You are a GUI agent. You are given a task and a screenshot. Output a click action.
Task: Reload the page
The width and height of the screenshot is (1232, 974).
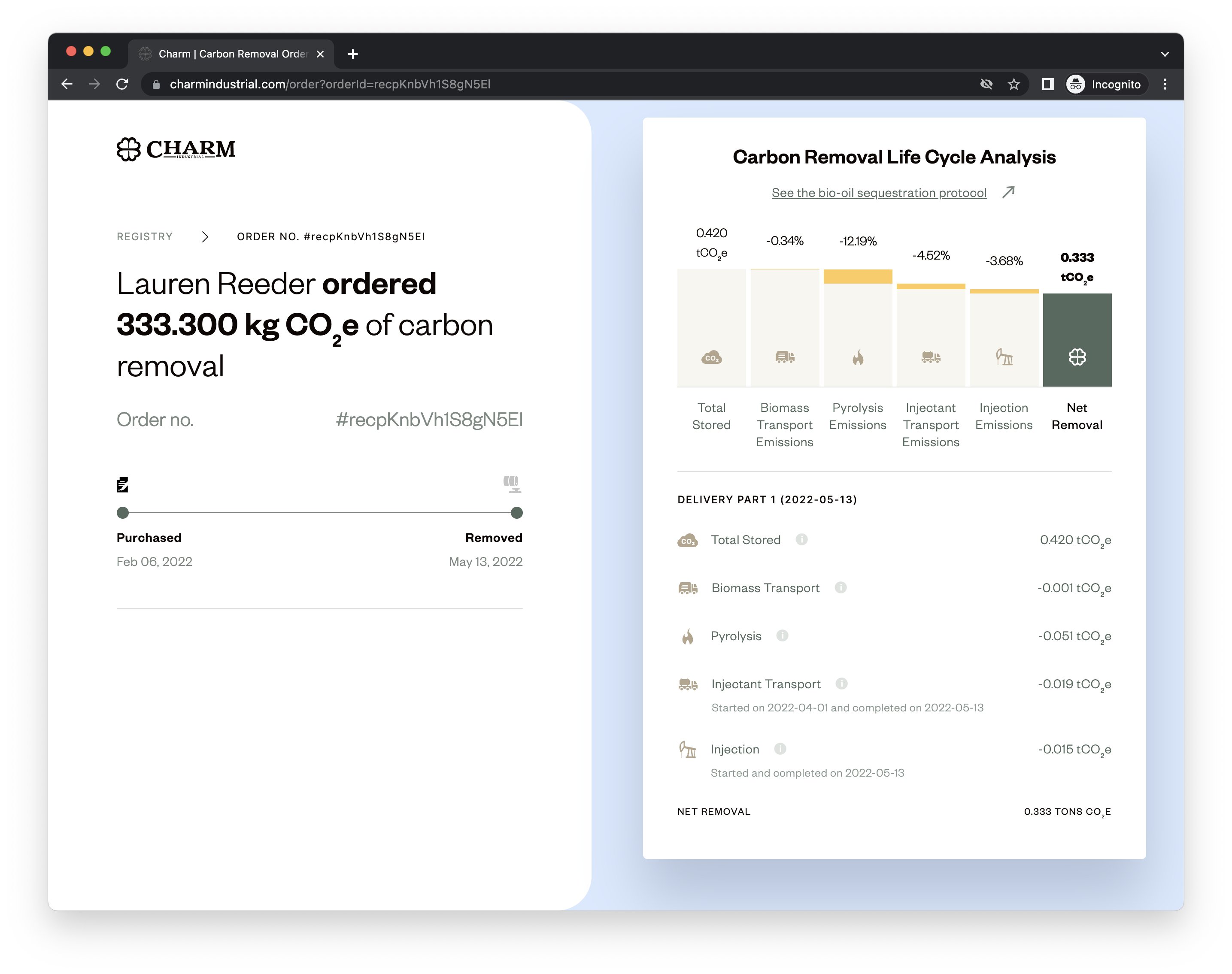tap(122, 84)
